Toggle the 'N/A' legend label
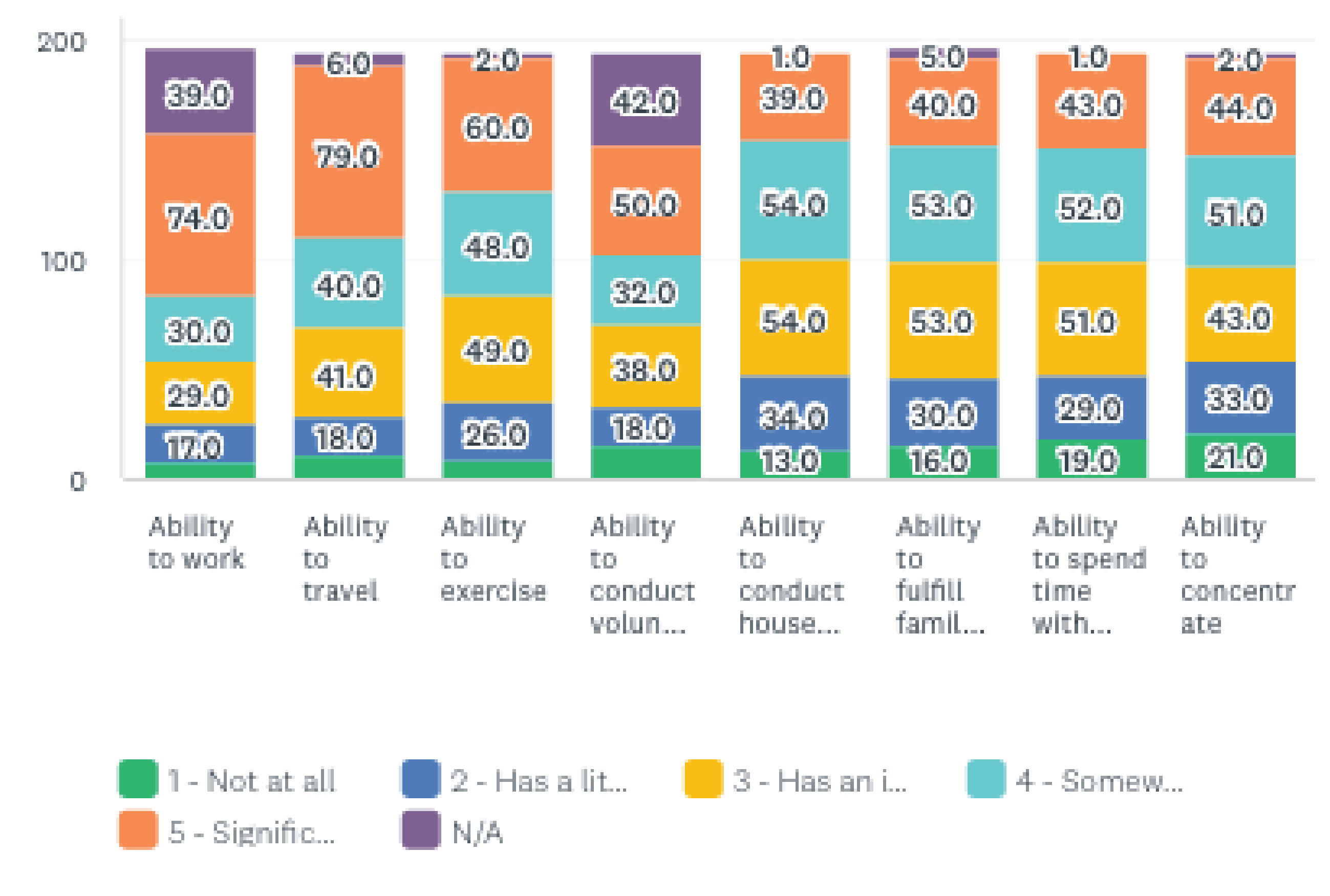 (x=477, y=832)
